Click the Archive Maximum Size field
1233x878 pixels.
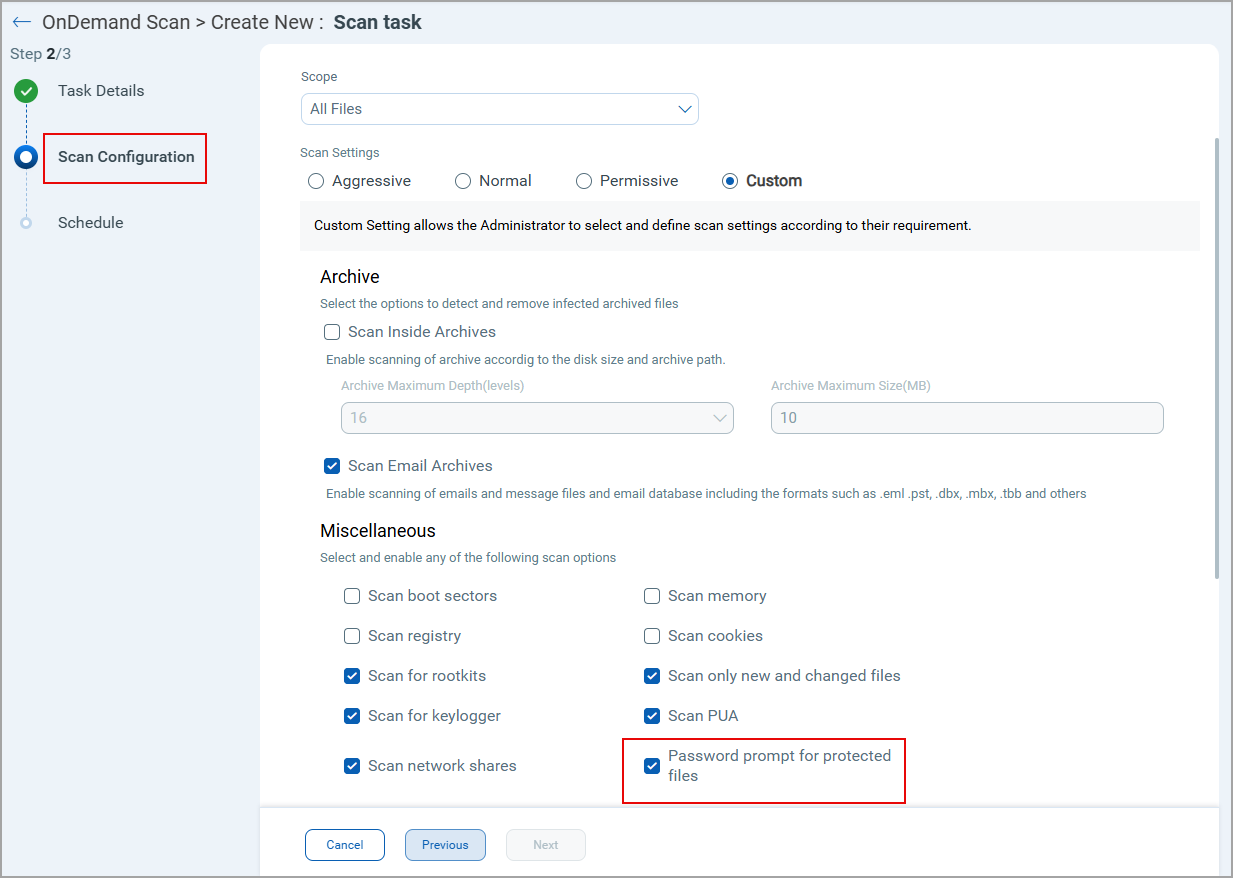click(x=967, y=418)
